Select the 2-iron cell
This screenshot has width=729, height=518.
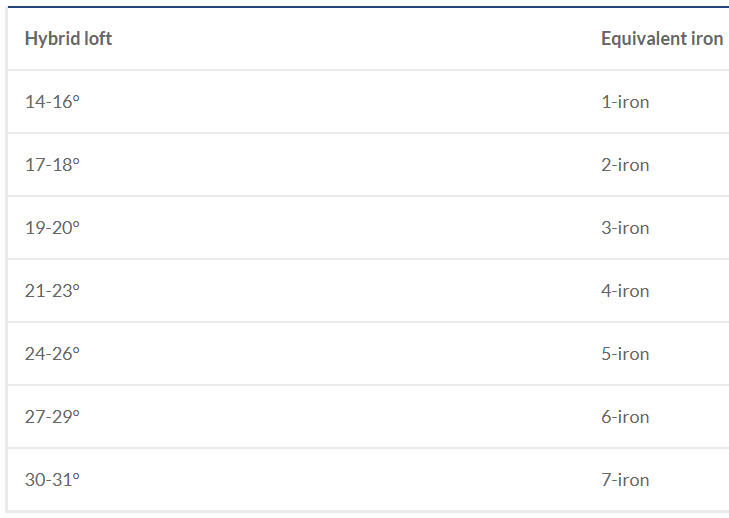click(625, 165)
